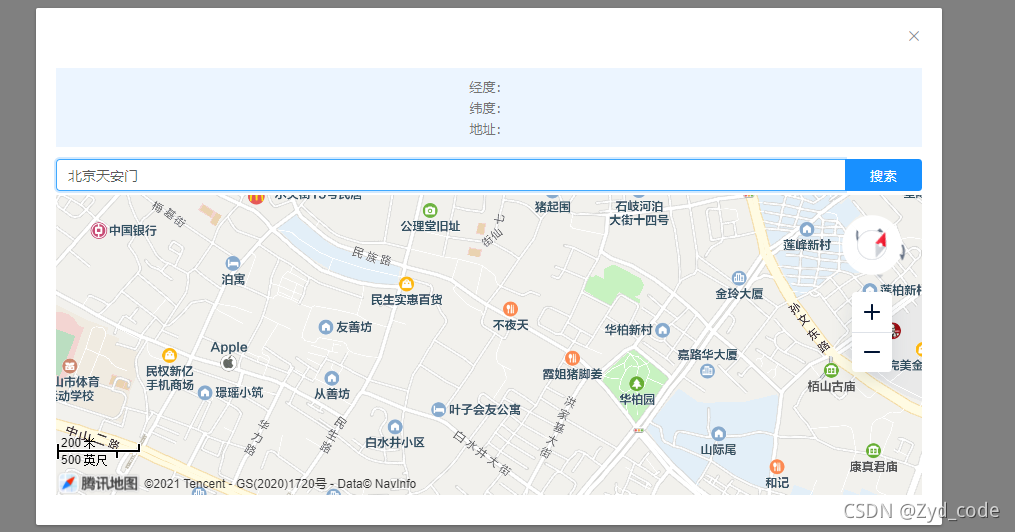Image resolution: width=1015 pixels, height=532 pixels.
Task: Select the 民权新亿手机商场 shopping marker icon
Action: point(170,355)
